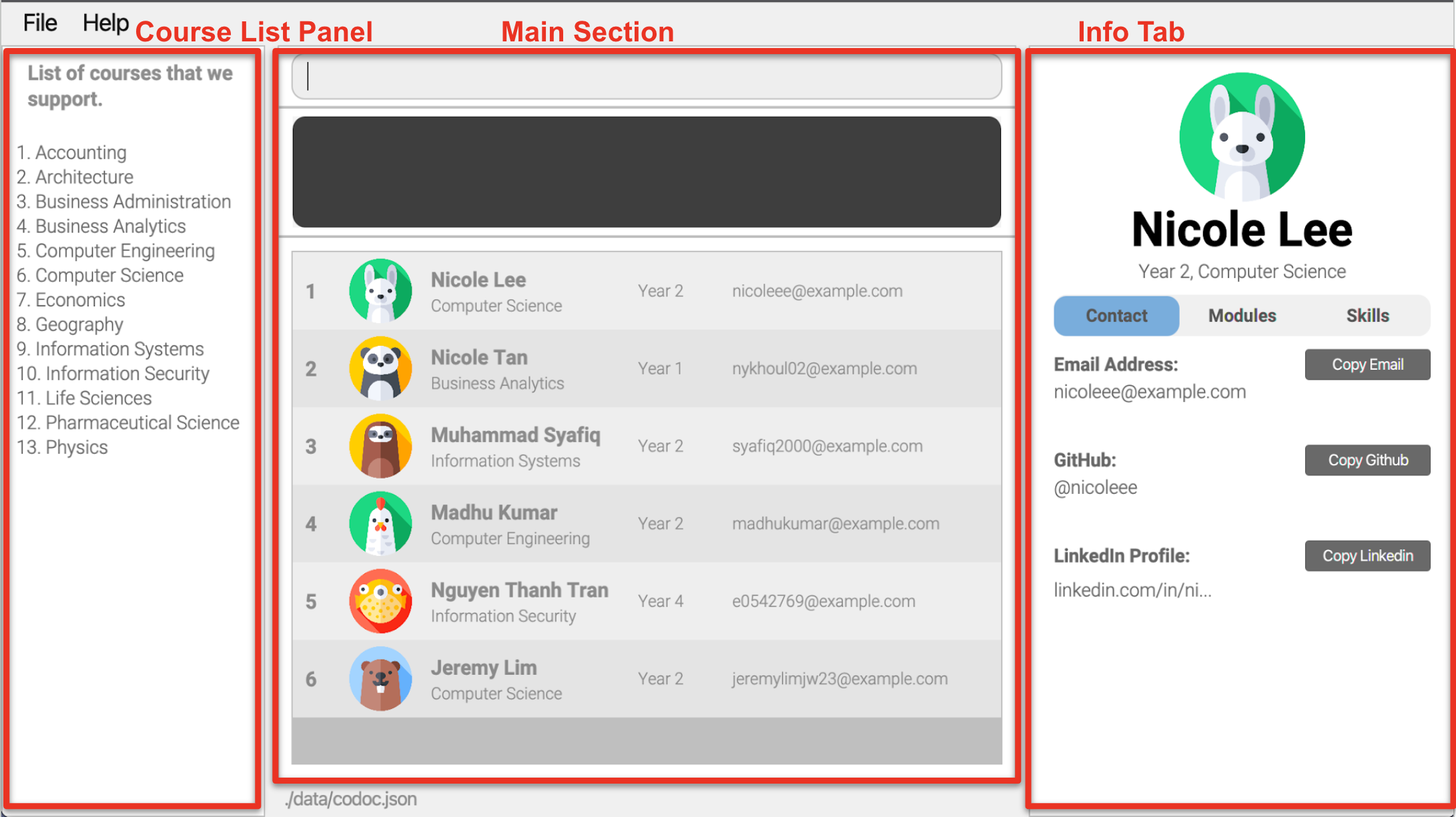Open the File menu
1456x817 pixels.
point(40,23)
